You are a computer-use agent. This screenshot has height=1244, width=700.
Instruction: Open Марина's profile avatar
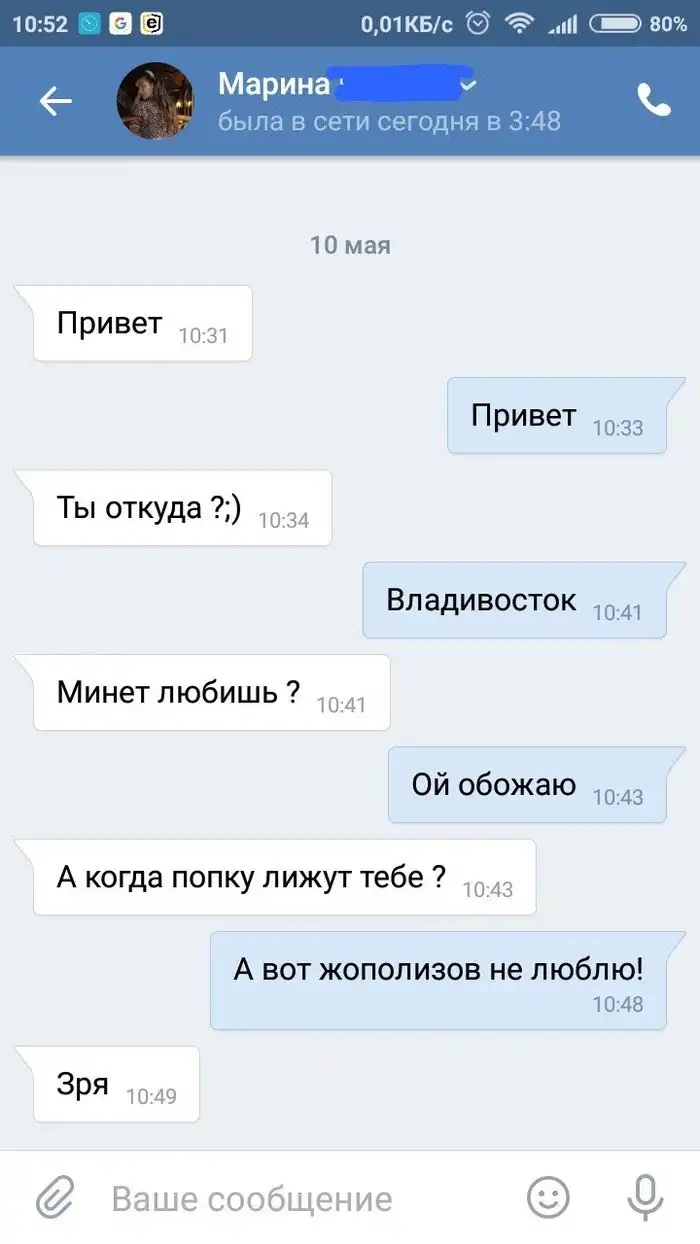[x=155, y=101]
